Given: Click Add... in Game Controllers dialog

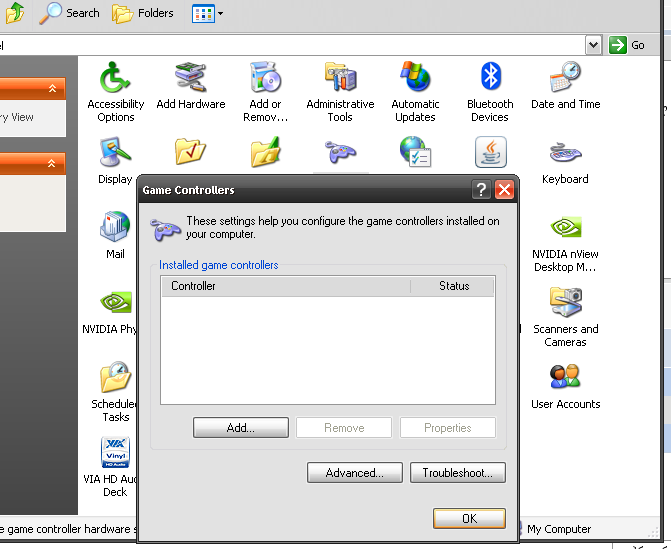Looking at the screenshot, I should (x=240, y=427).
